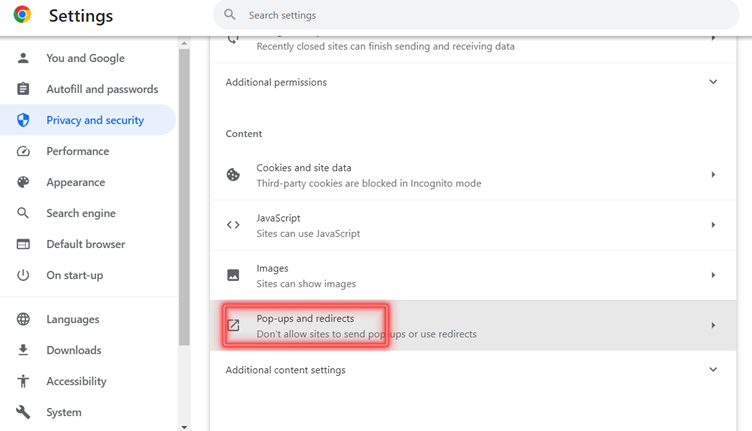Viewport: 752px width, 431px height.
Task: Click the arrow on Images row
Action: [713, 275]
